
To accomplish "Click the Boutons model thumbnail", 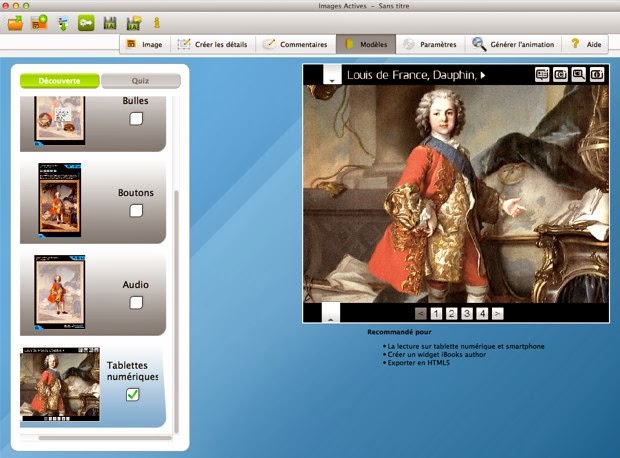I will tap(60, 200).
